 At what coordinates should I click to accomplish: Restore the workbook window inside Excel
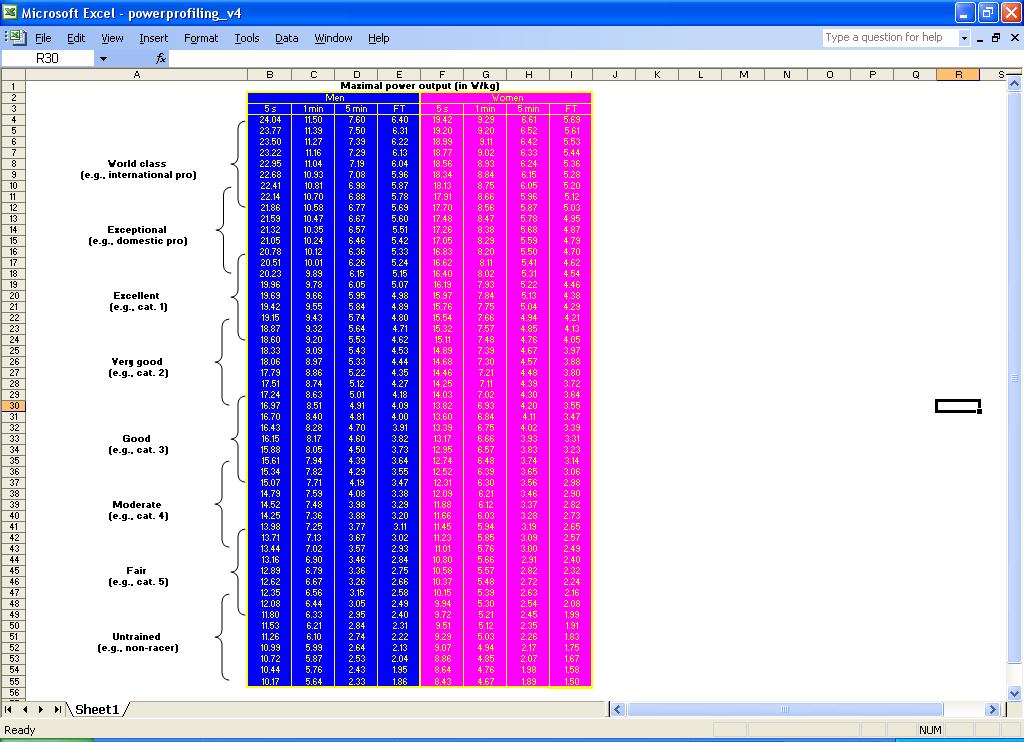pos(996,38)
